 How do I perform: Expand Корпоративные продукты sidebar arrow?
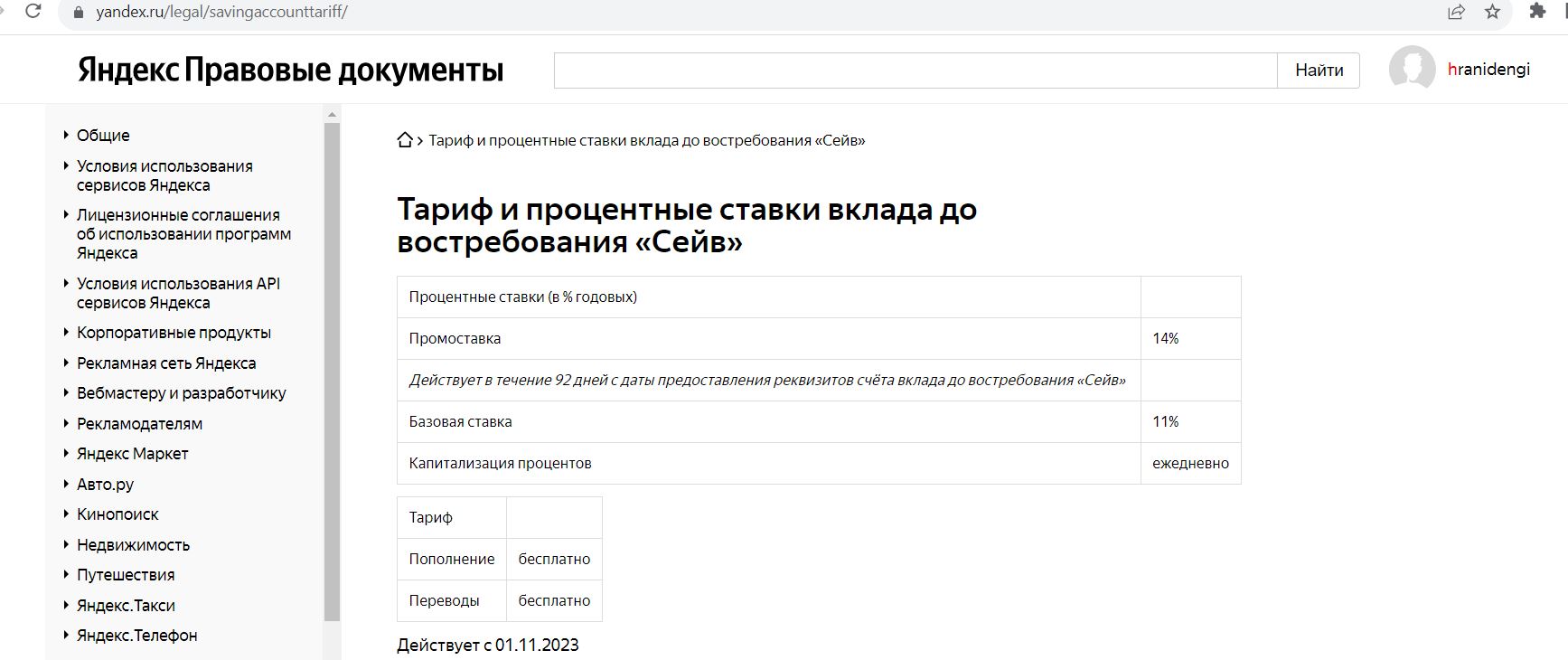[x=66, y=332]
